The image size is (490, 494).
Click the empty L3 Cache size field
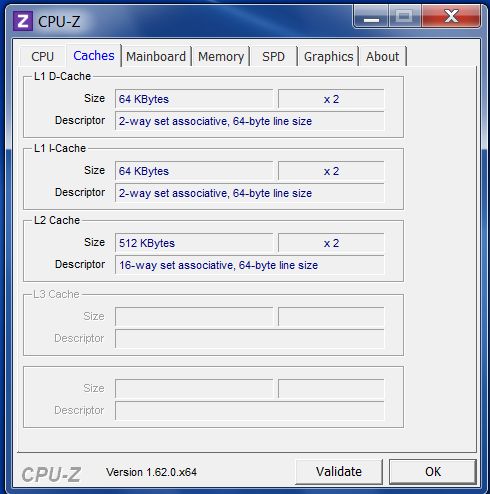point(194,316)
